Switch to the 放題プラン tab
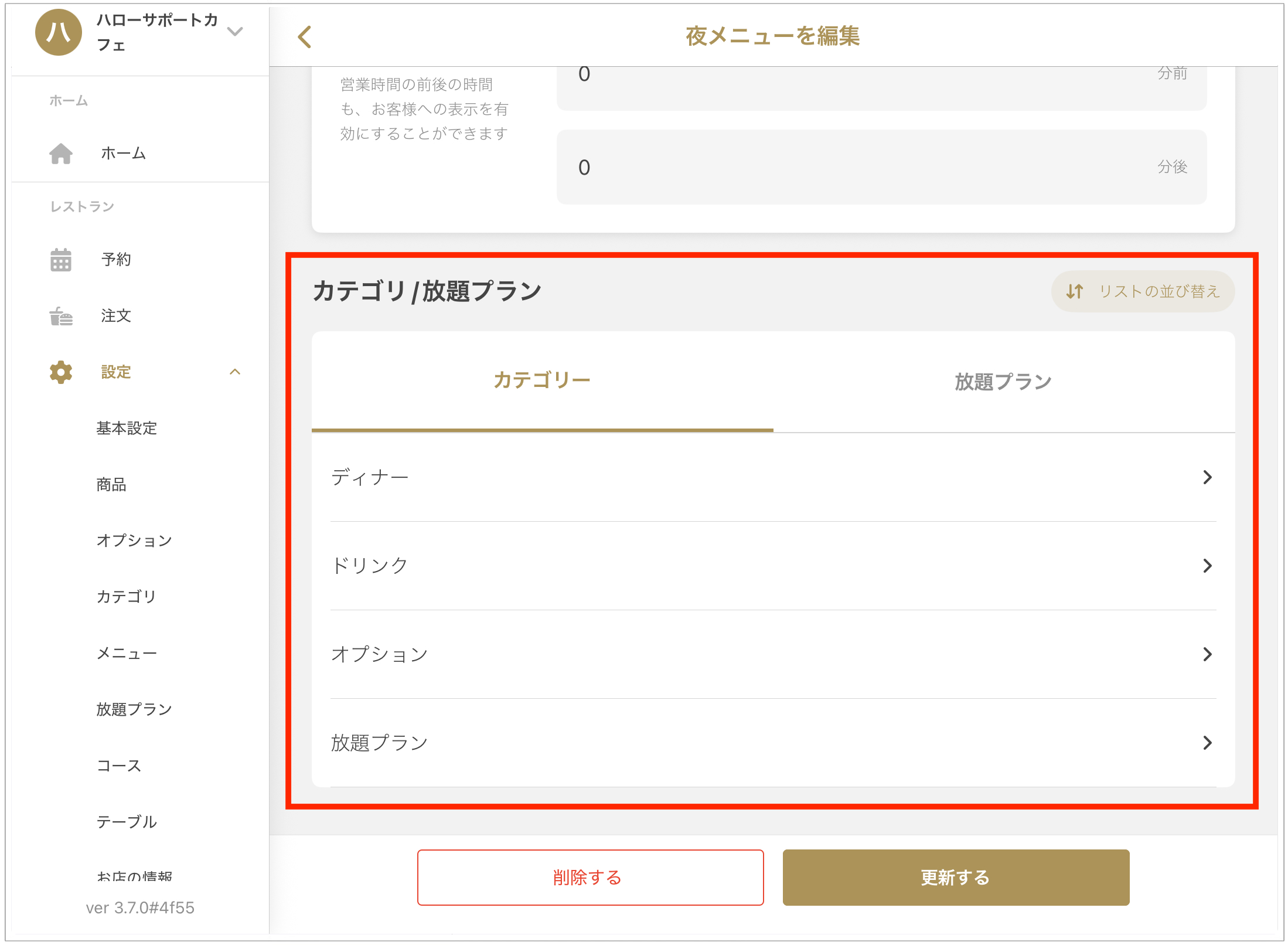The width and height of the screenshot is (1288, 945). 1003,382
